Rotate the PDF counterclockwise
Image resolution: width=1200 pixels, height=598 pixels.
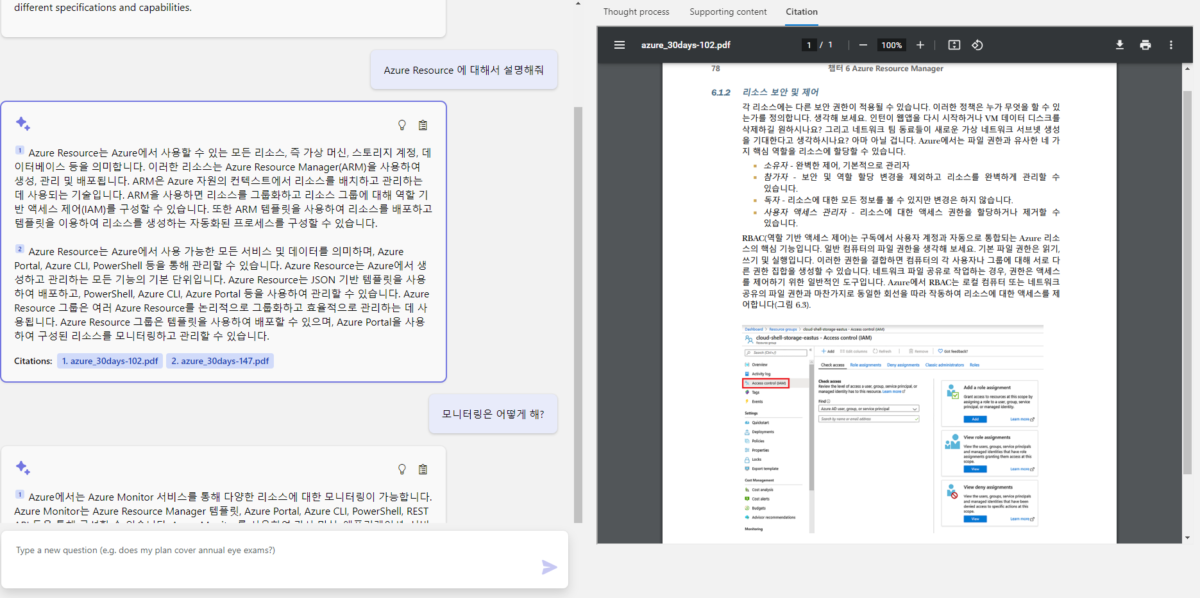(x=978, y=45)
